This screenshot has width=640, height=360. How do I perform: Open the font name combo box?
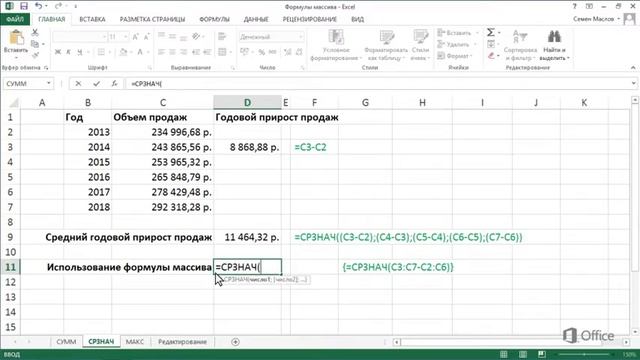80,37
